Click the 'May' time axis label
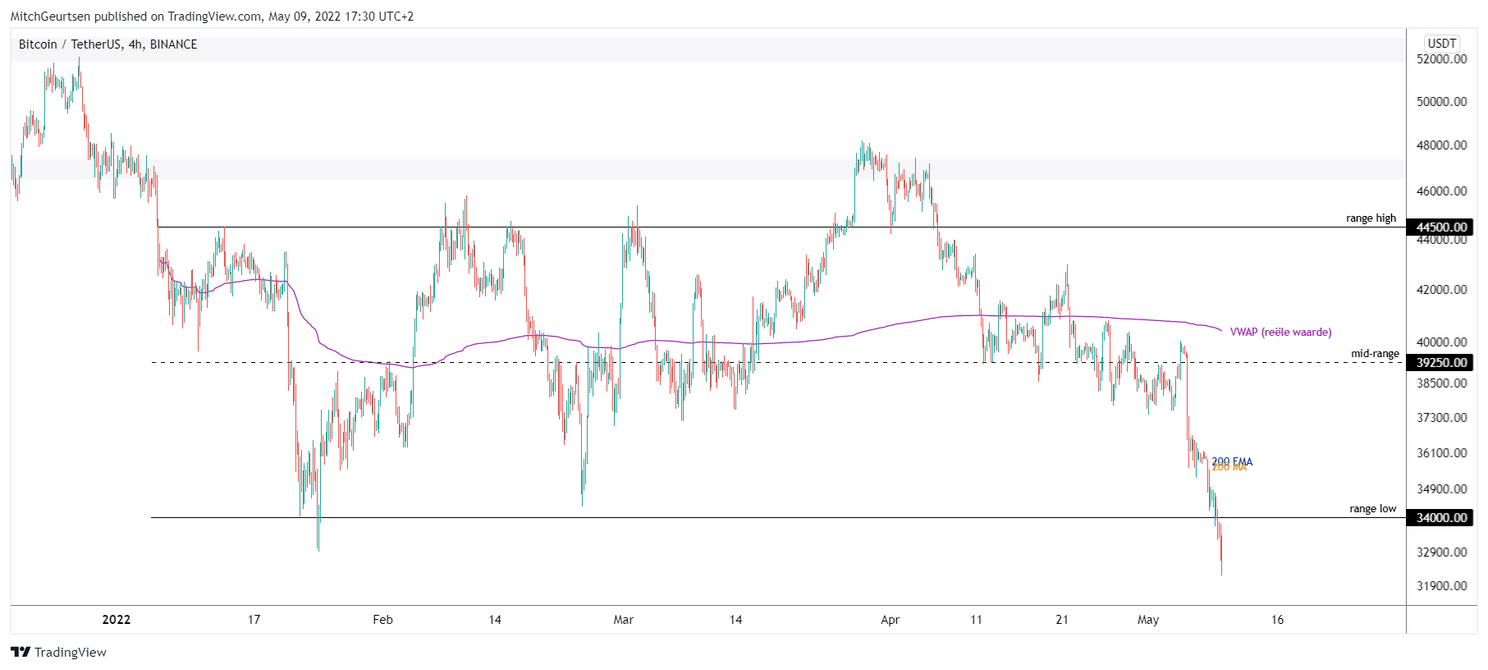The width and height of the screenshot is (1488, 670). click(1147, 620)
